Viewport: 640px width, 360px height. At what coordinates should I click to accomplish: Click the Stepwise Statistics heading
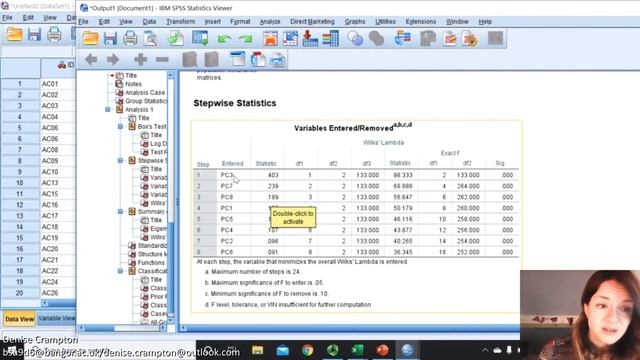[235, 103]
